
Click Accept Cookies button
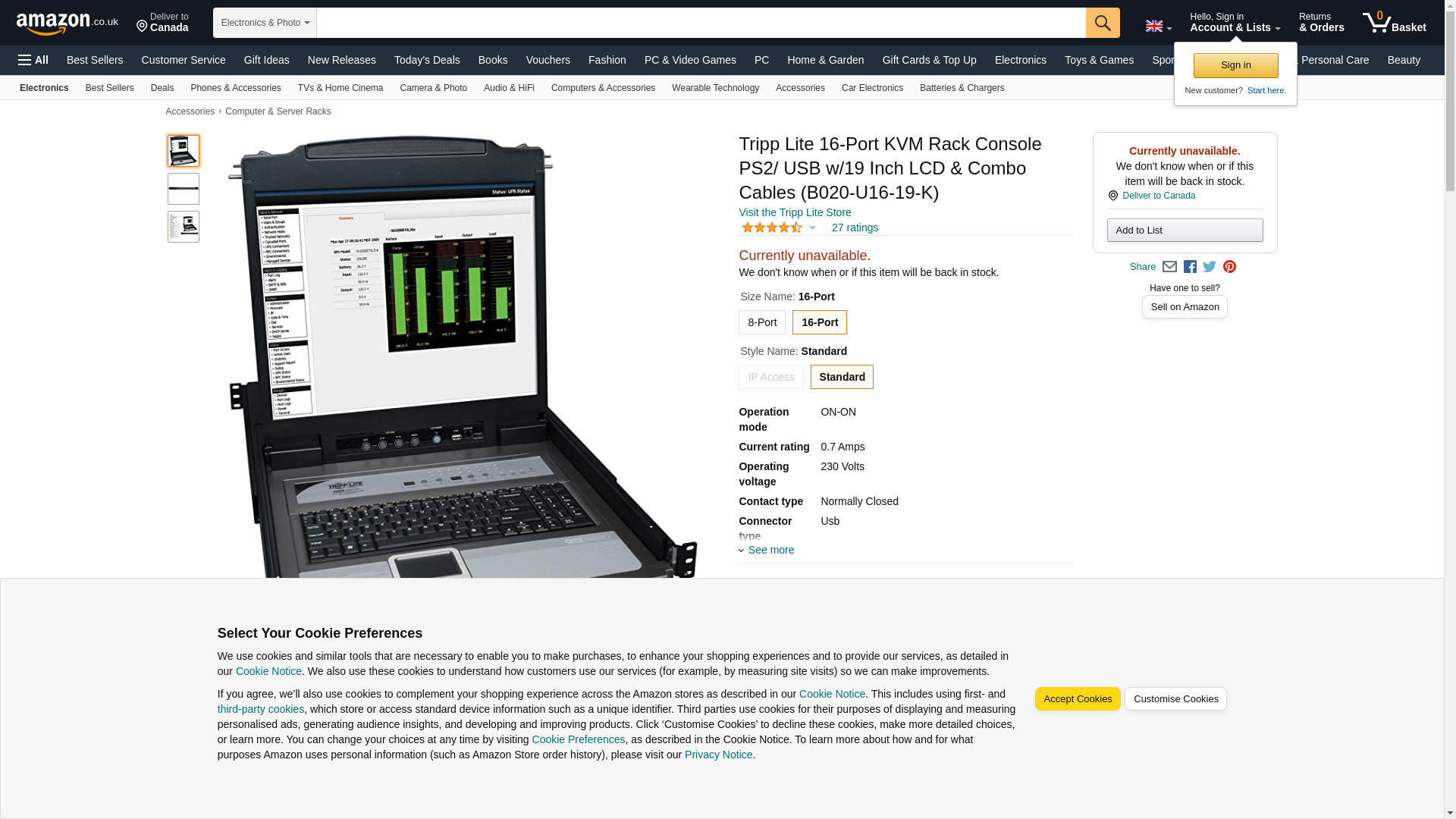pos(1078,699)
